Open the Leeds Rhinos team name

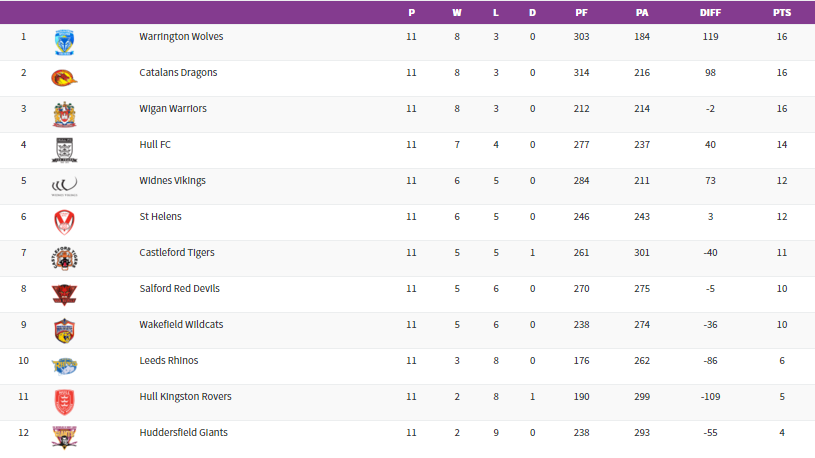pyautogui.click(x=168, y=361)
